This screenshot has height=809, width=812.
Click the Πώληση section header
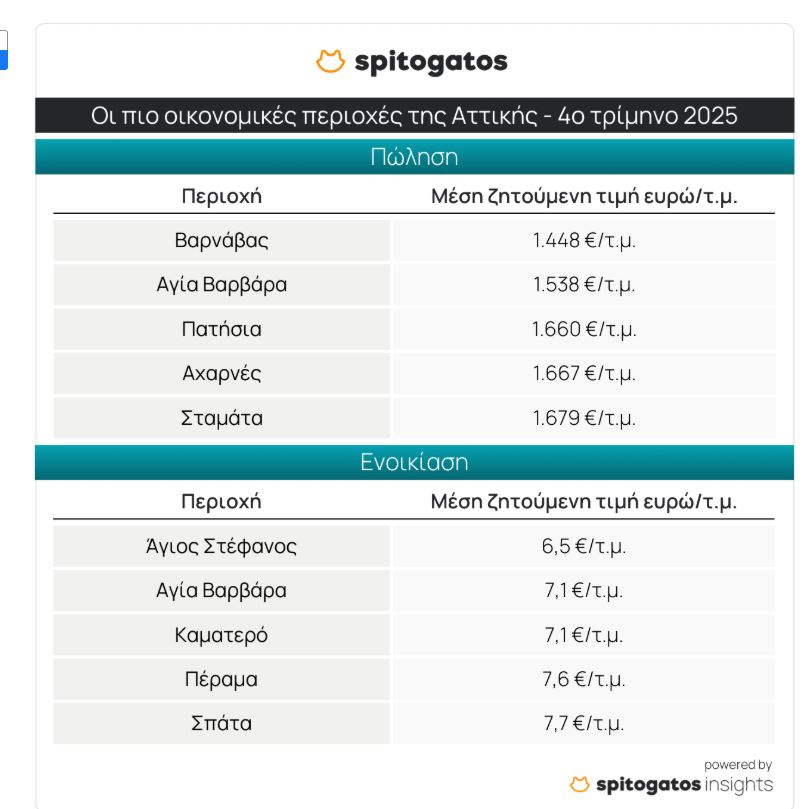coord(414,157)
